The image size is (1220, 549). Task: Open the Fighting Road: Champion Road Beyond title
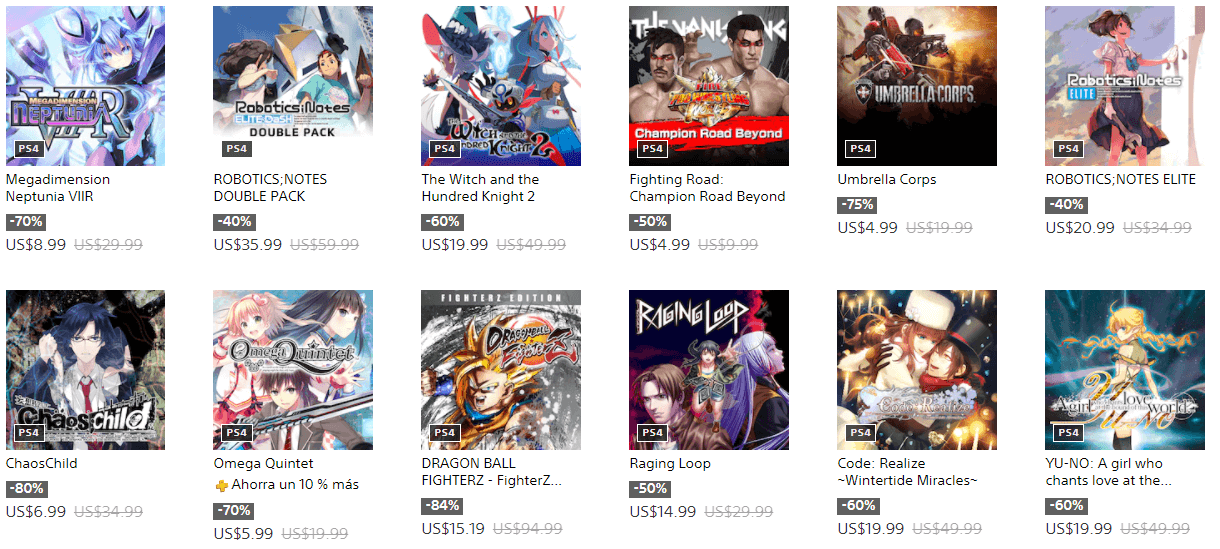pos(708,188)
